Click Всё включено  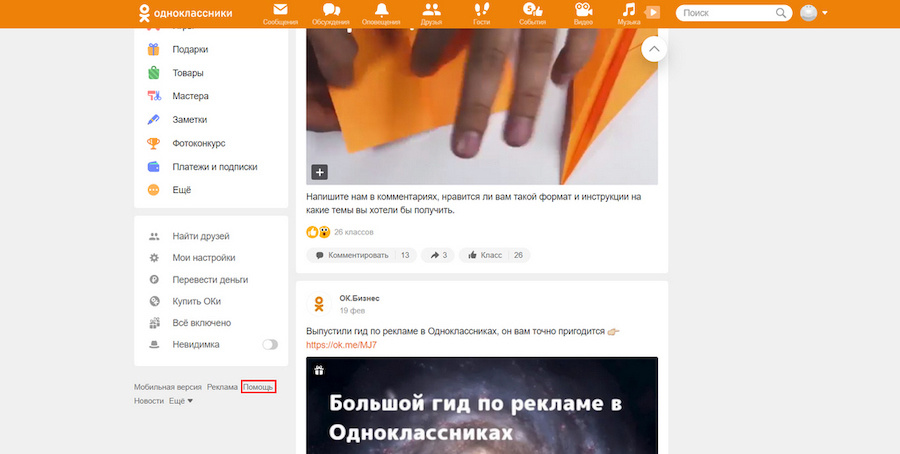[201, 323]
